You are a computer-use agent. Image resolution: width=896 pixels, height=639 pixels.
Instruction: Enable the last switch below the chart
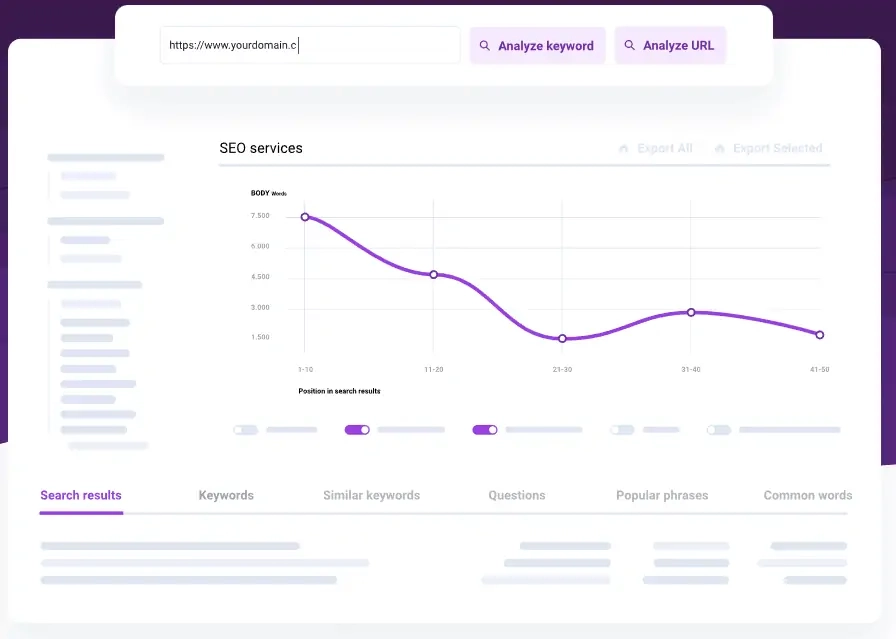pos(718,430)
